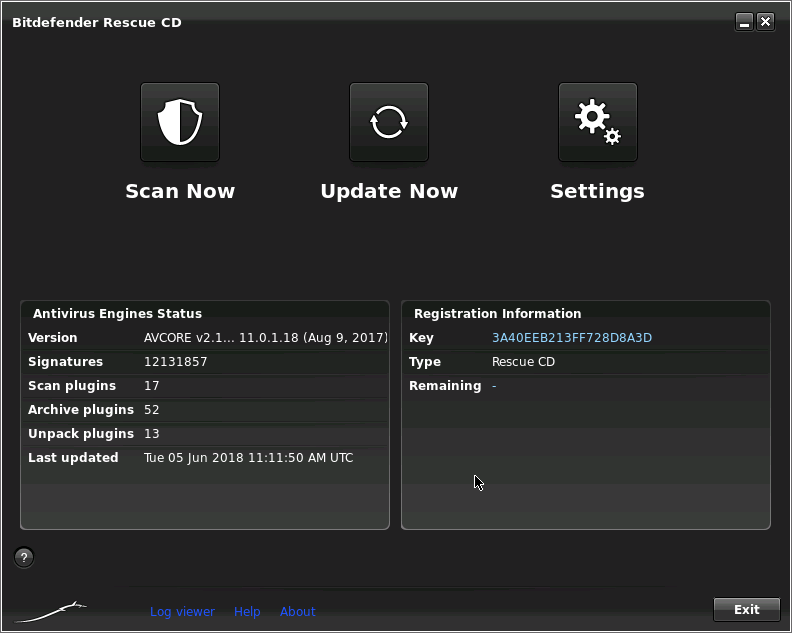This screenshot has width=792, height=633.
Task: Minimize the Rescue CD window
Action: click(x=744, y=22)
